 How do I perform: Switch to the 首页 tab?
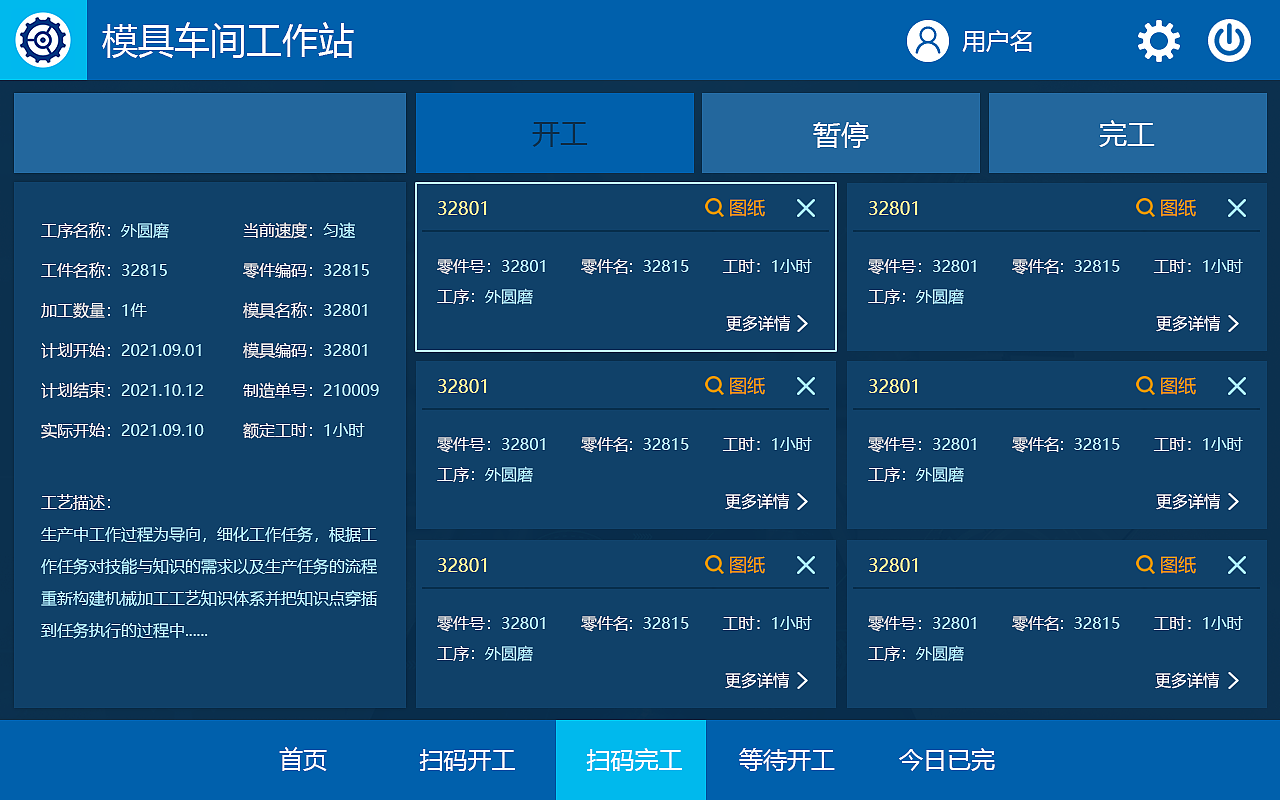303,760
